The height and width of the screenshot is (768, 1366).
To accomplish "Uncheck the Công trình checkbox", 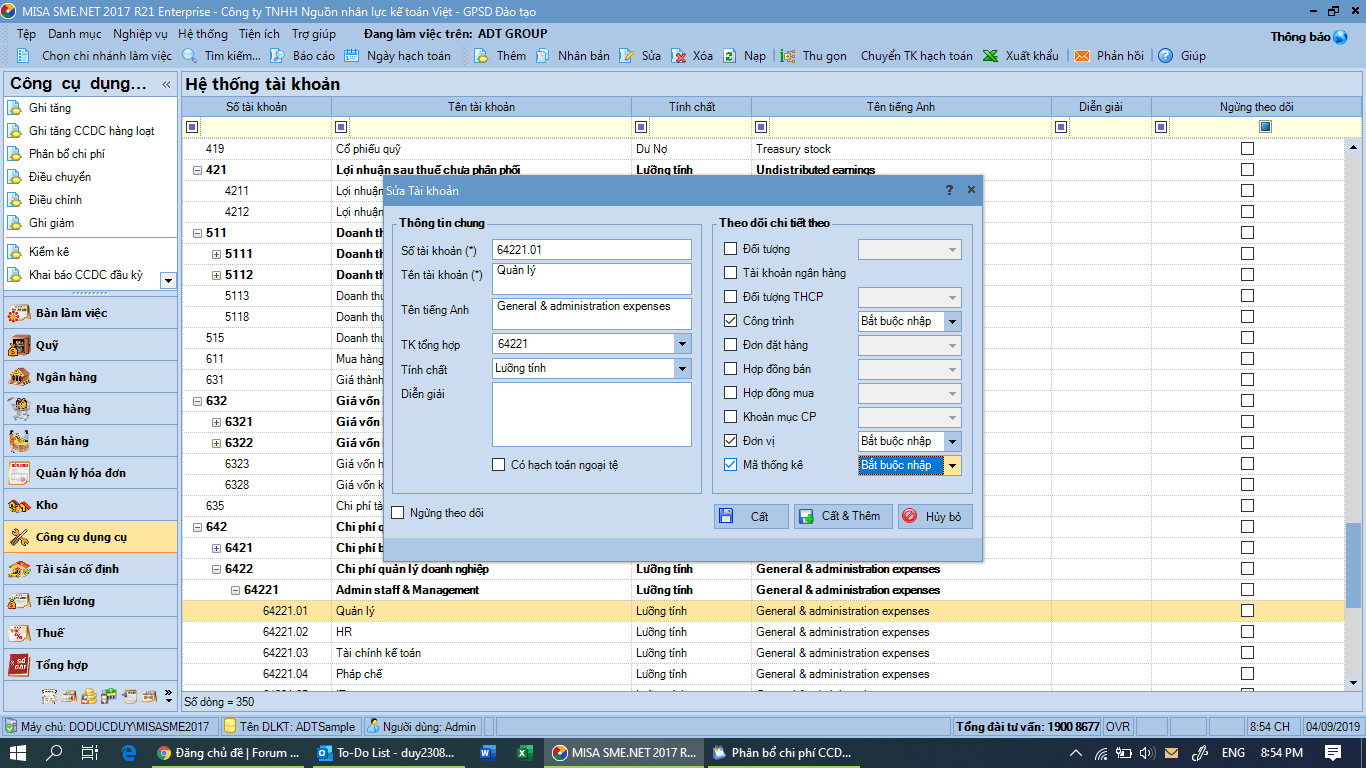I will coord(731,321).
